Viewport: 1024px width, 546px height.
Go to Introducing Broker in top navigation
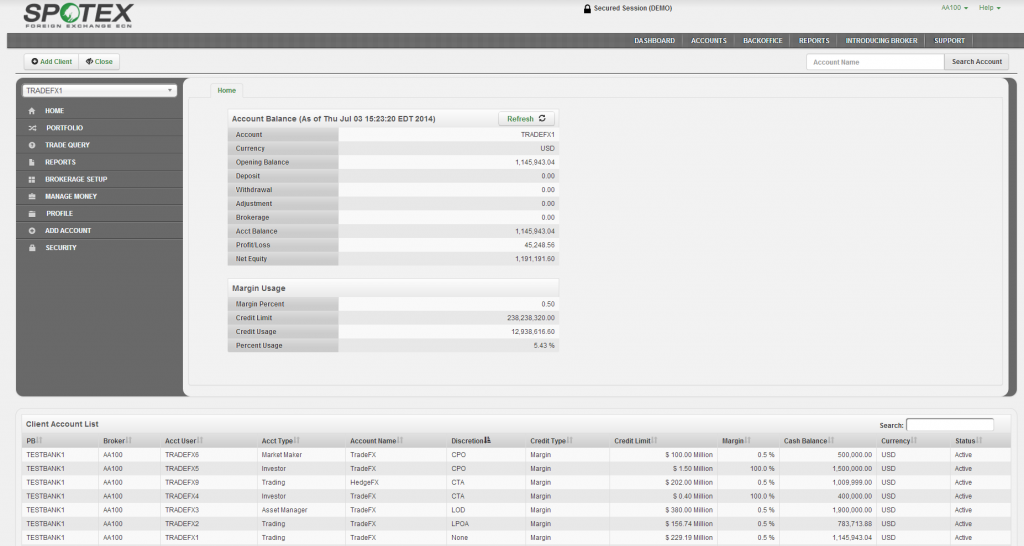click(x=881, y=41)
